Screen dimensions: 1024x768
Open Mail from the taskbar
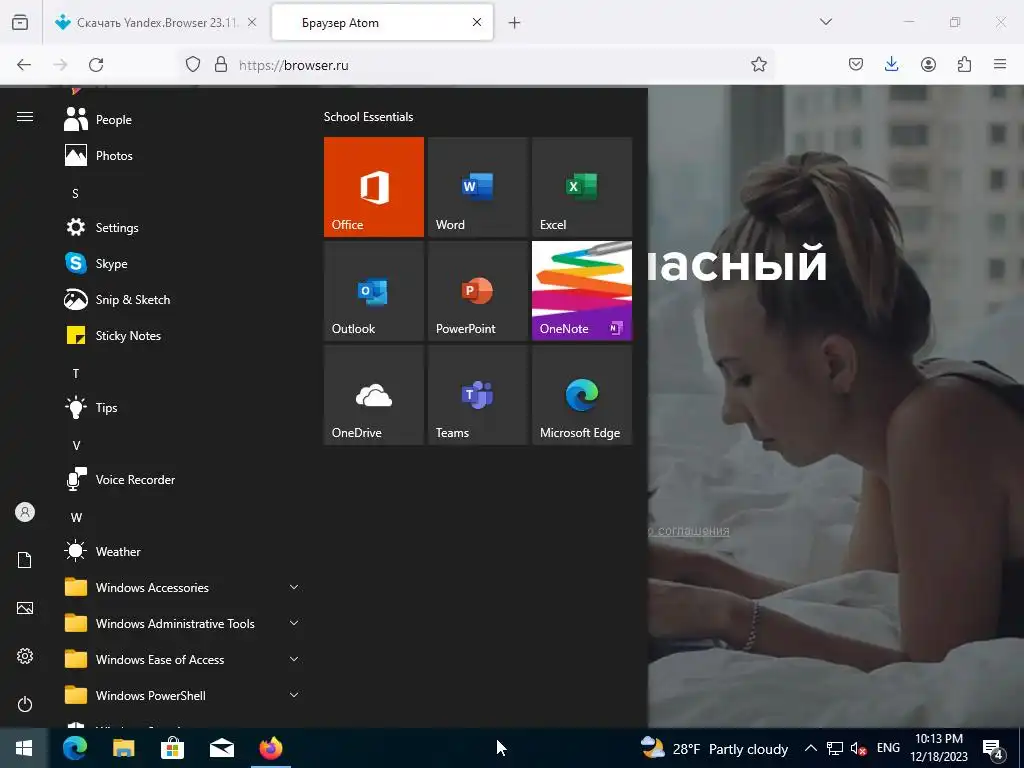tap(221, 748)
